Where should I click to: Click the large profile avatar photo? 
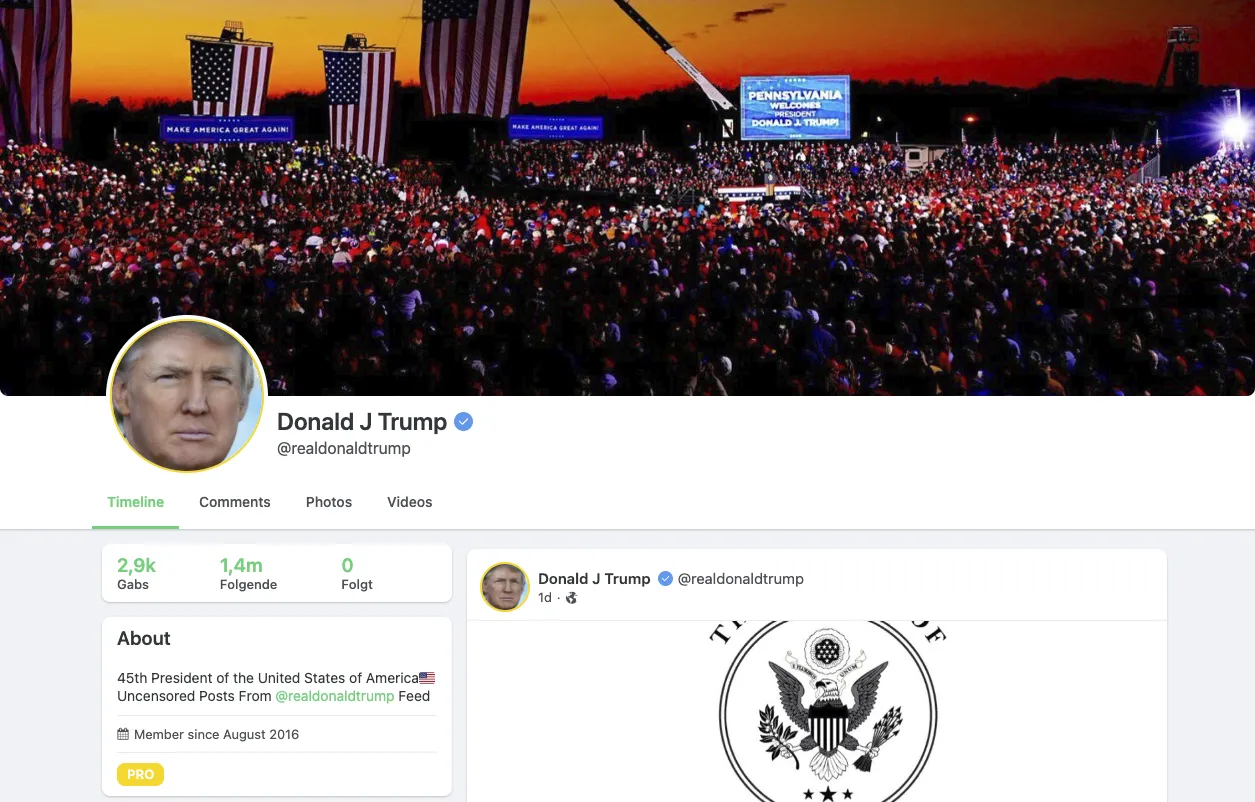click(x=187, y=395)
